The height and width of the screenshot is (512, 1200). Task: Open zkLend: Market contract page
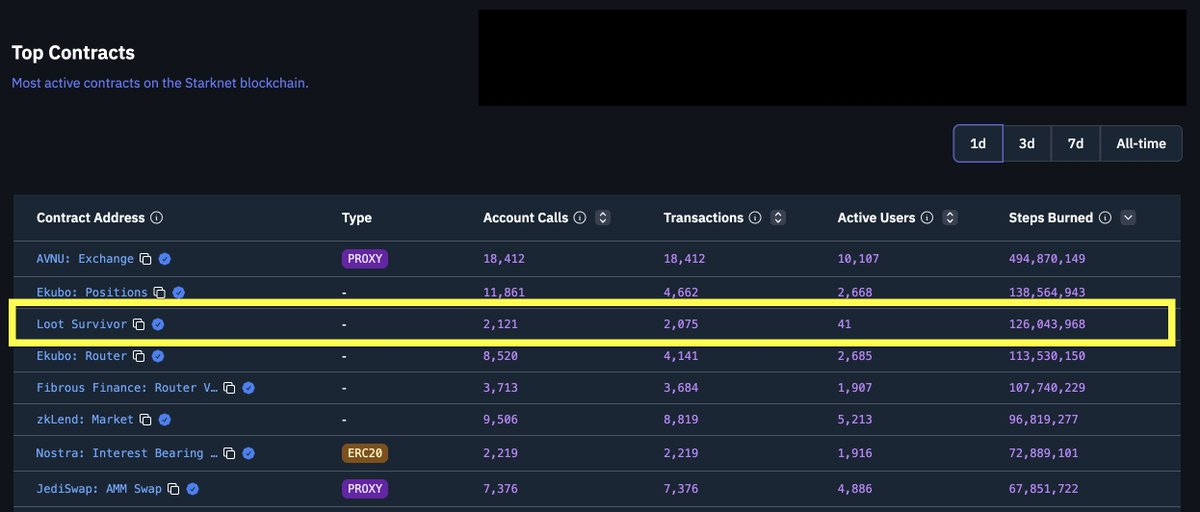click(x=85, y=420)
